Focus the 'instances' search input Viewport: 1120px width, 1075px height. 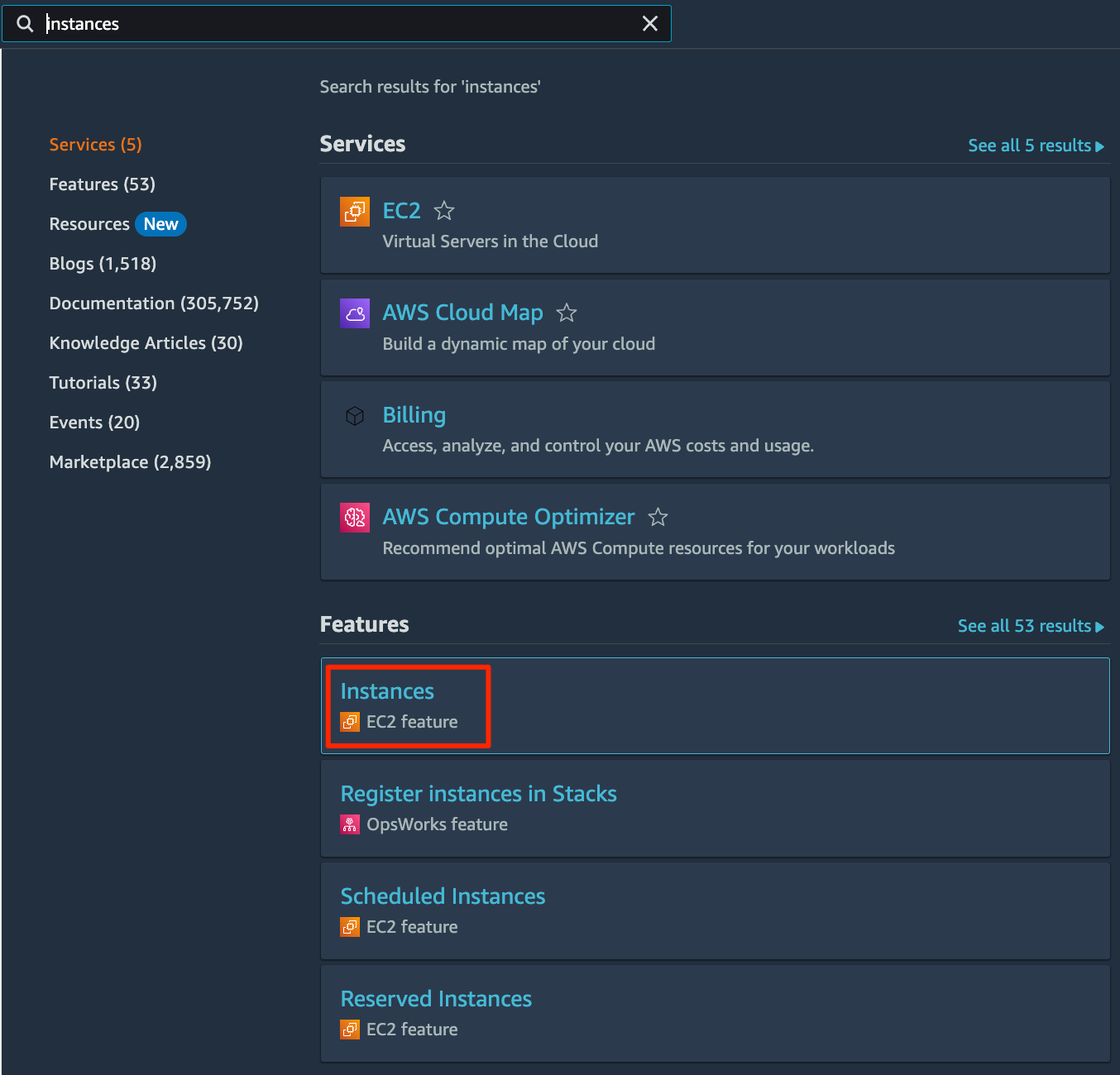tap(337, 24)
